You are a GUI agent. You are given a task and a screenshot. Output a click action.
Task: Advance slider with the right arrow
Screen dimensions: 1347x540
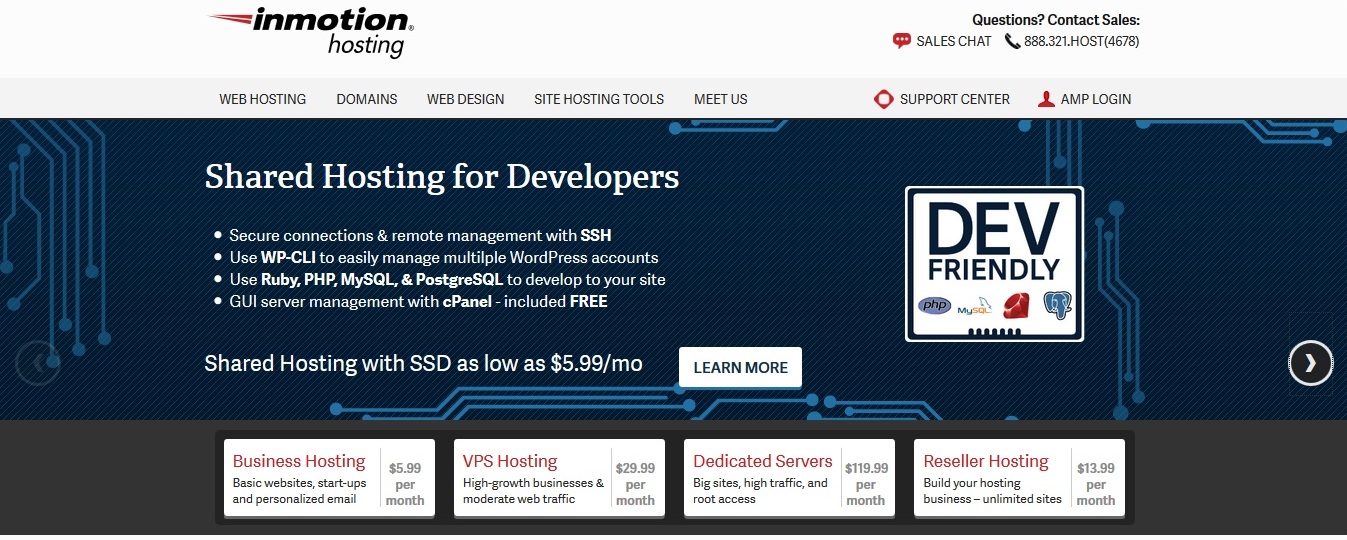[x=1310, y=363]
